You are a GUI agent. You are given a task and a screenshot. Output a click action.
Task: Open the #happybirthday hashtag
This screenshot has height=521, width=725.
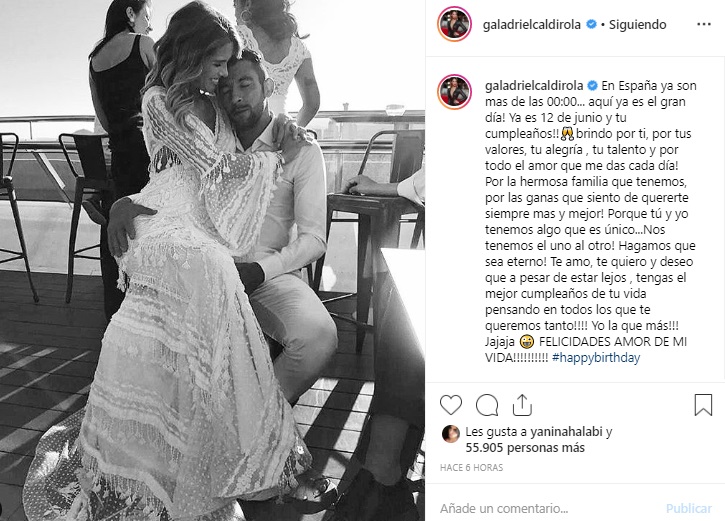click(596, 357)
